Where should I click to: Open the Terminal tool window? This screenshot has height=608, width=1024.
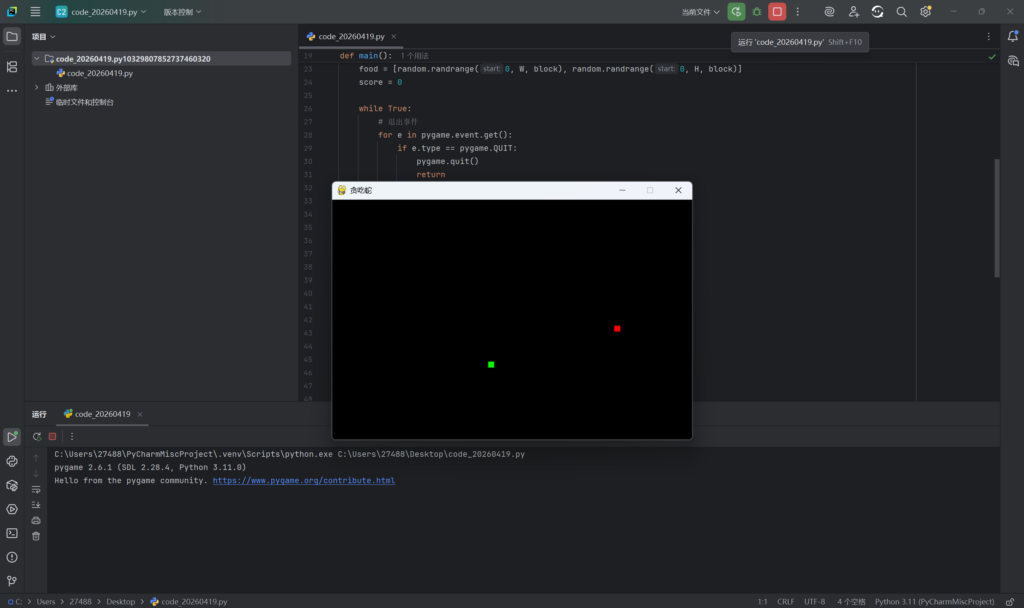point(12,533)
